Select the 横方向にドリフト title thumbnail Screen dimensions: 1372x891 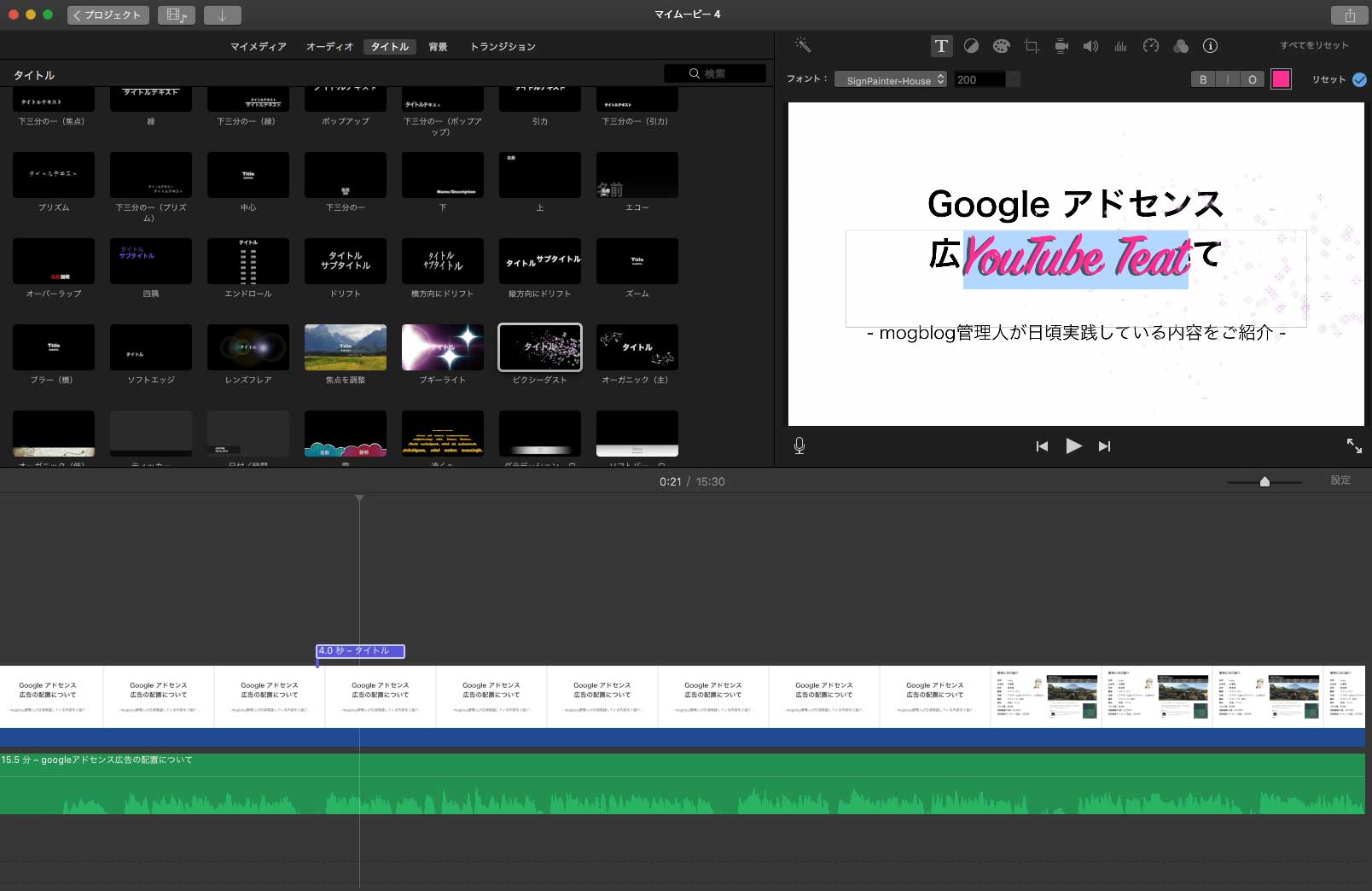(x=443, y=261)
